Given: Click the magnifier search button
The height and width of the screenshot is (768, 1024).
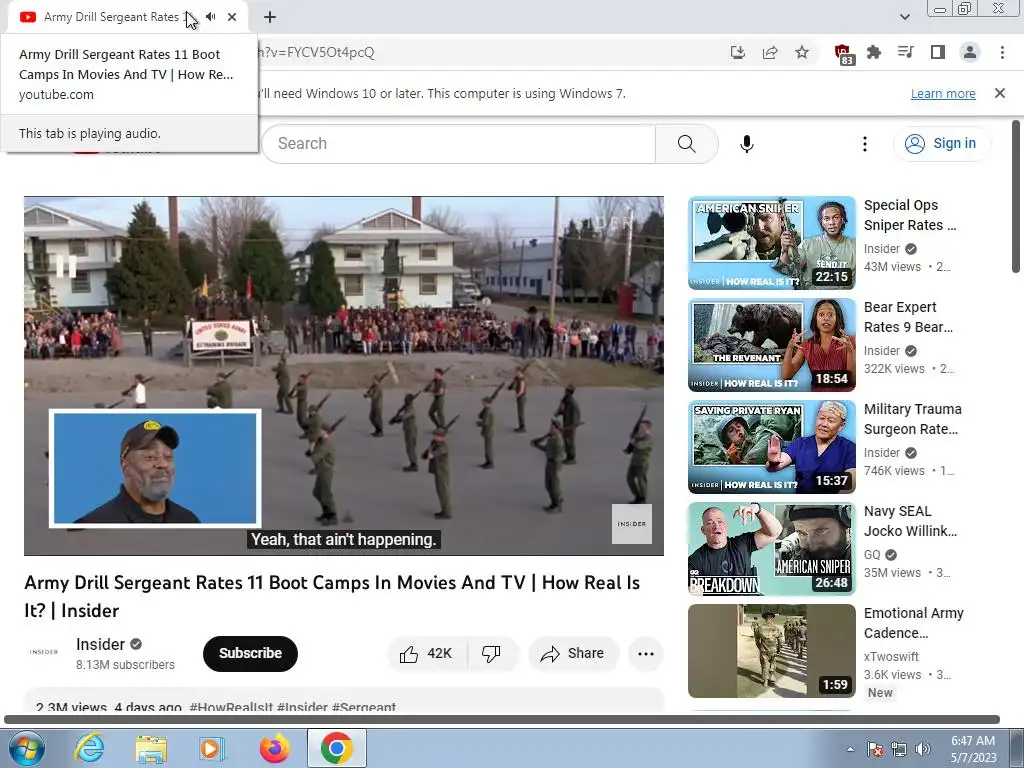Looking at the screenshot, I should pyautogui.click(x=686, y=144).
